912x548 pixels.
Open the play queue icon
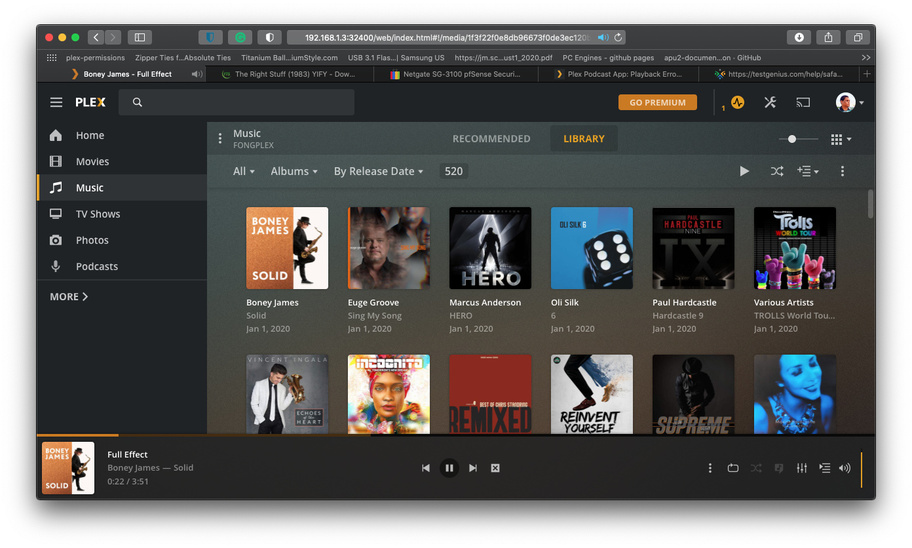click(824, 468)
